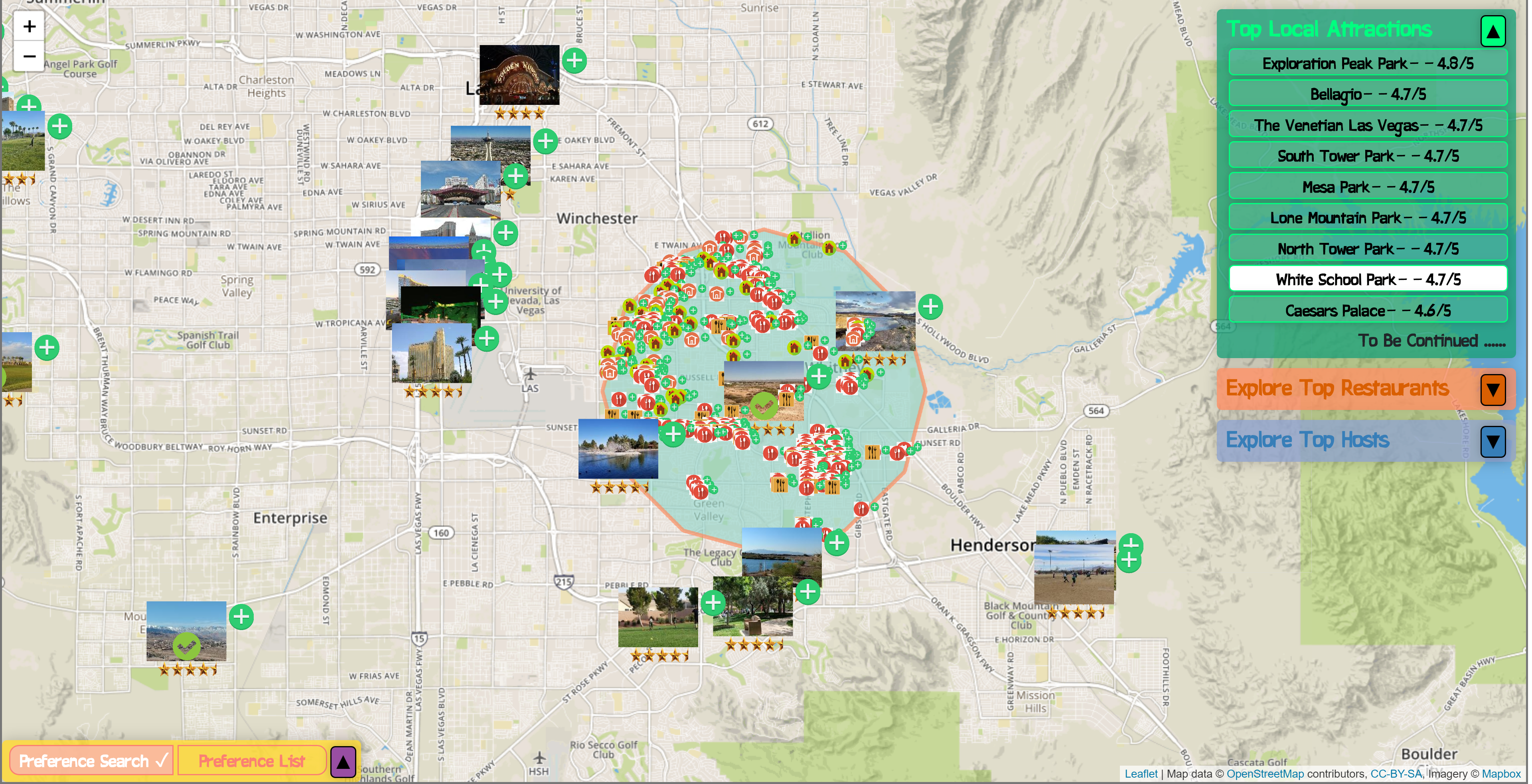Image resolution: width=1532 pixels, height=784 pixels.
Task: Uncheck the selected mountain view attraction checkmark
Action: pyautogui.click(x=186, y=646)
